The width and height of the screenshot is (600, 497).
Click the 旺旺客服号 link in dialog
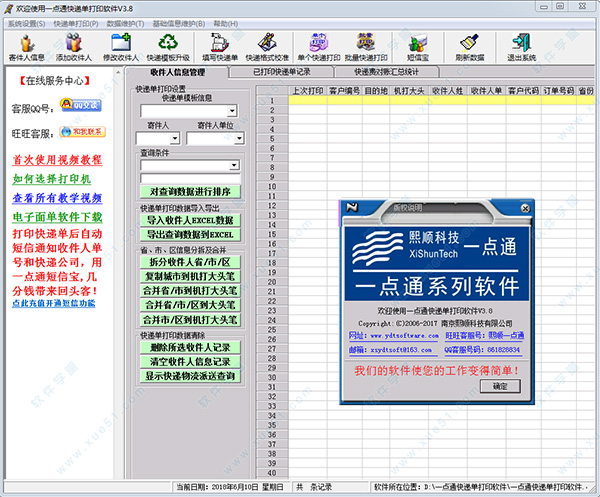(484, 336)
